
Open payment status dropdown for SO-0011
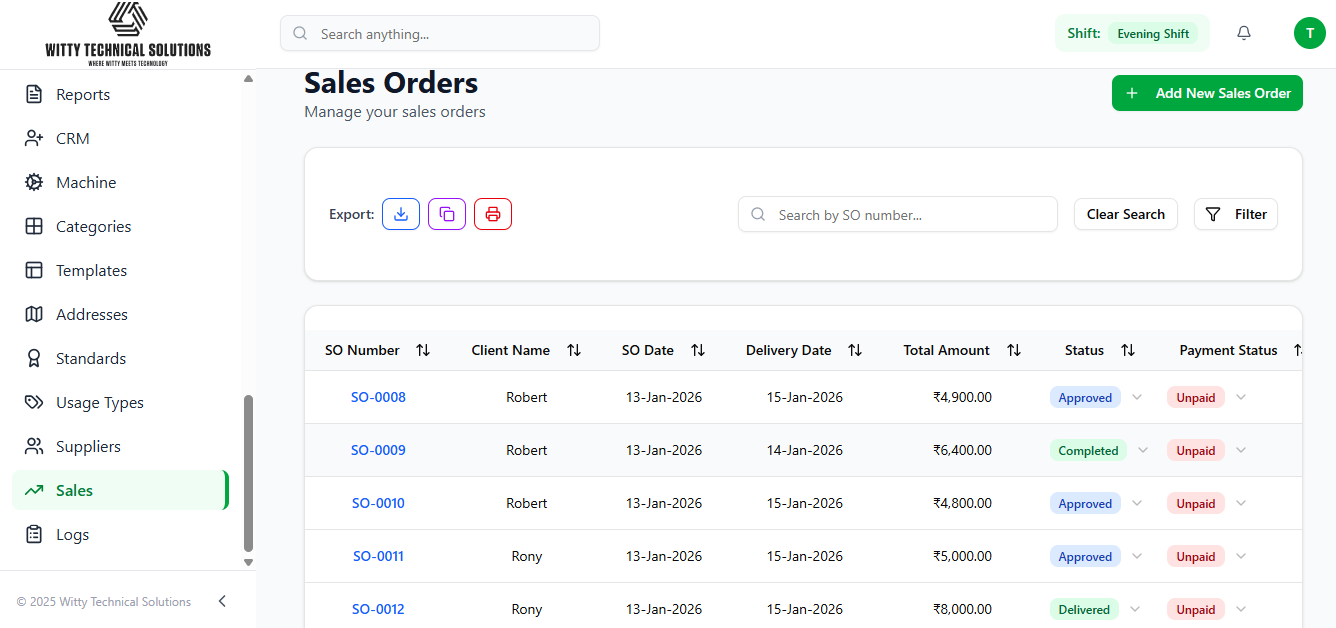click(x=1241, y=556)
